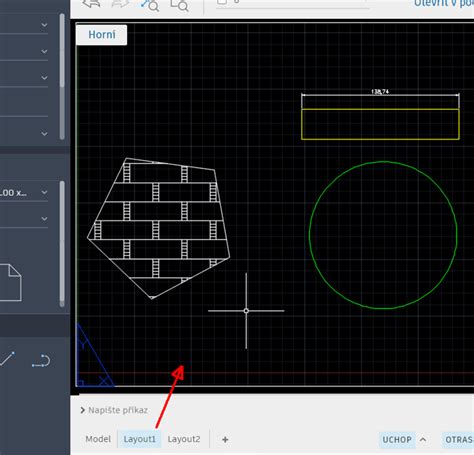Image resolution: width=474 pixels, height=455 pixels.
Task: Open the second left panel dropdown chevron
Action: [44, 51]
